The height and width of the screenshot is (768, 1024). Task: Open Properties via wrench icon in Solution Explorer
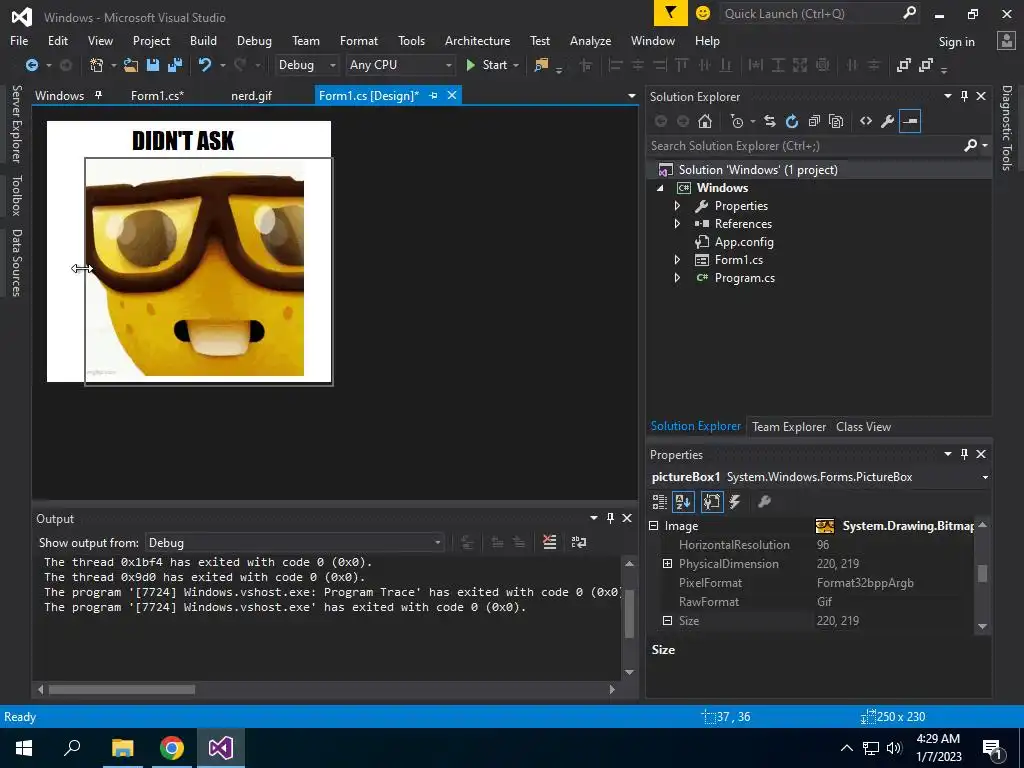[x=888, y=121]
